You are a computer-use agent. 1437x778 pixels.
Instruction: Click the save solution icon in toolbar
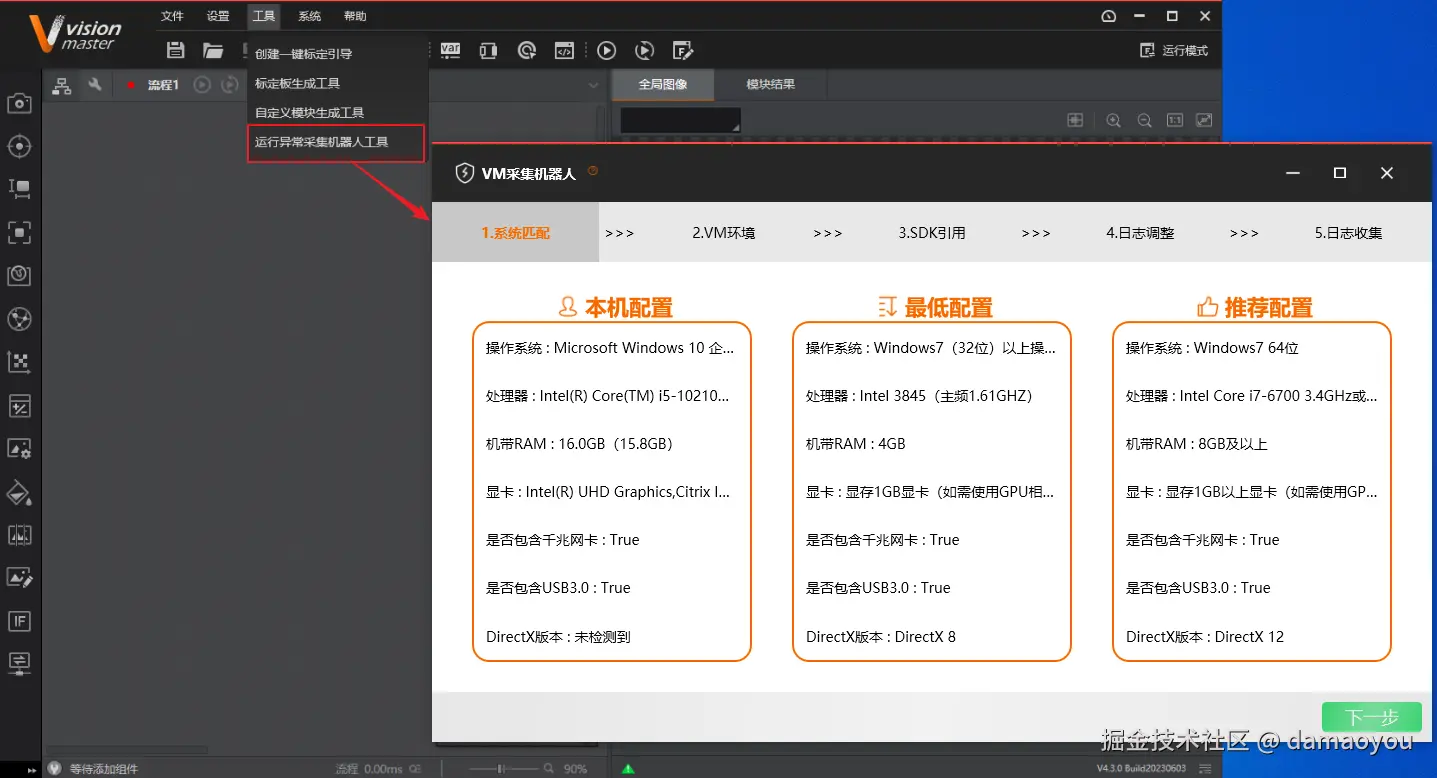click(176, 50)
